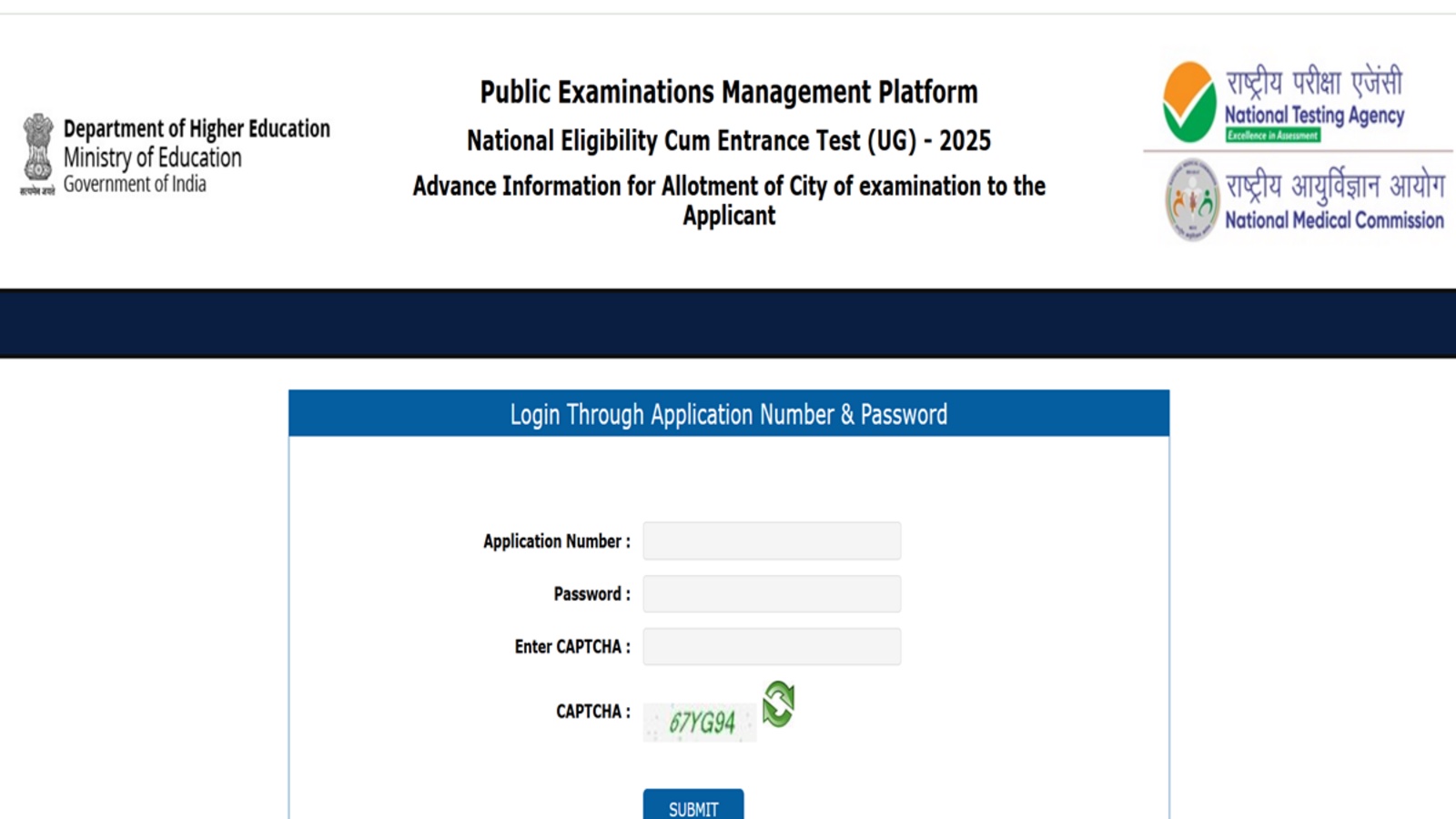Click the Public Examinations Management Platform heading

pyautogui.click(x=727, y=91)
